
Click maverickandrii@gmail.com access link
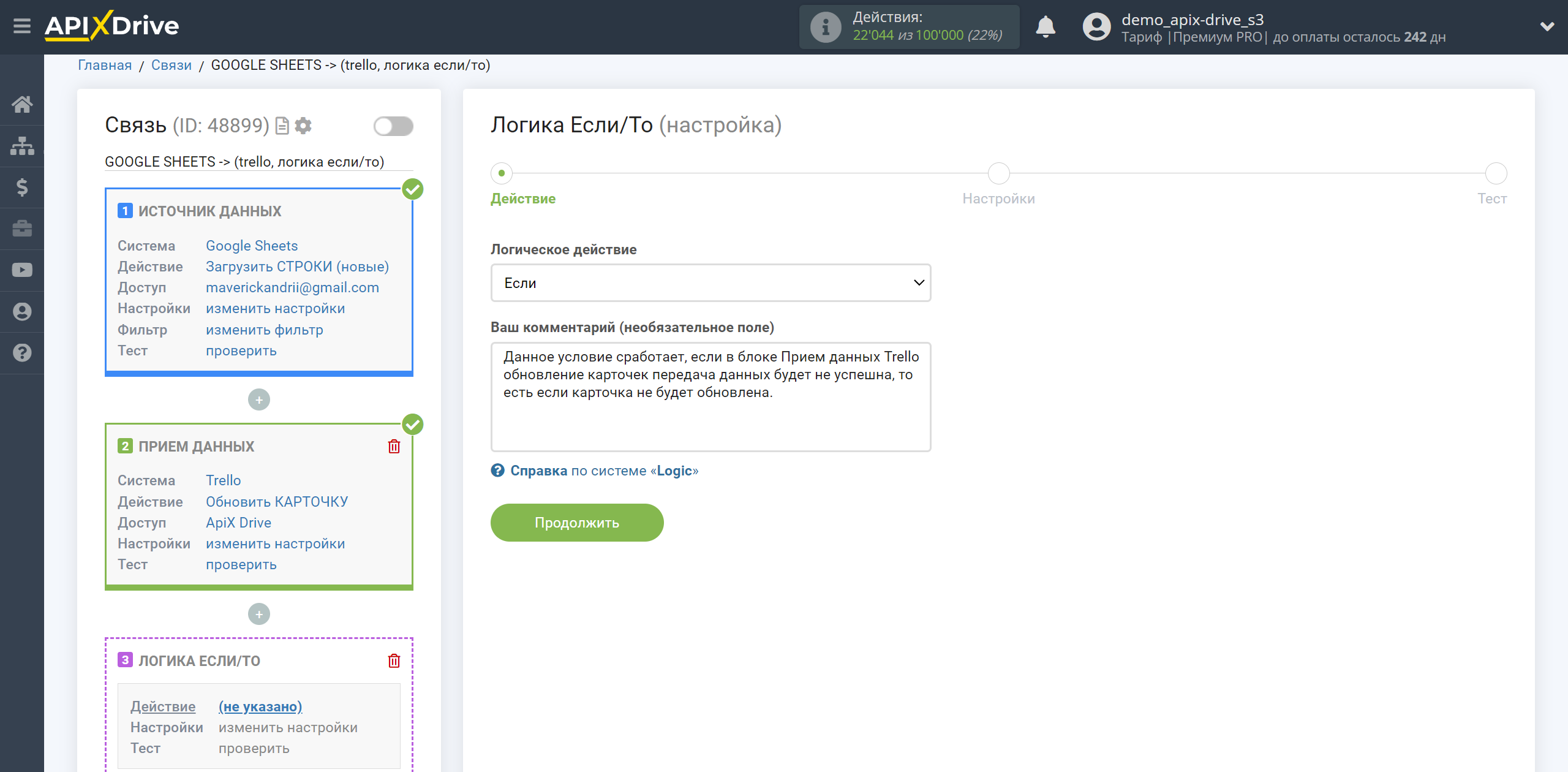pos(292,287)
